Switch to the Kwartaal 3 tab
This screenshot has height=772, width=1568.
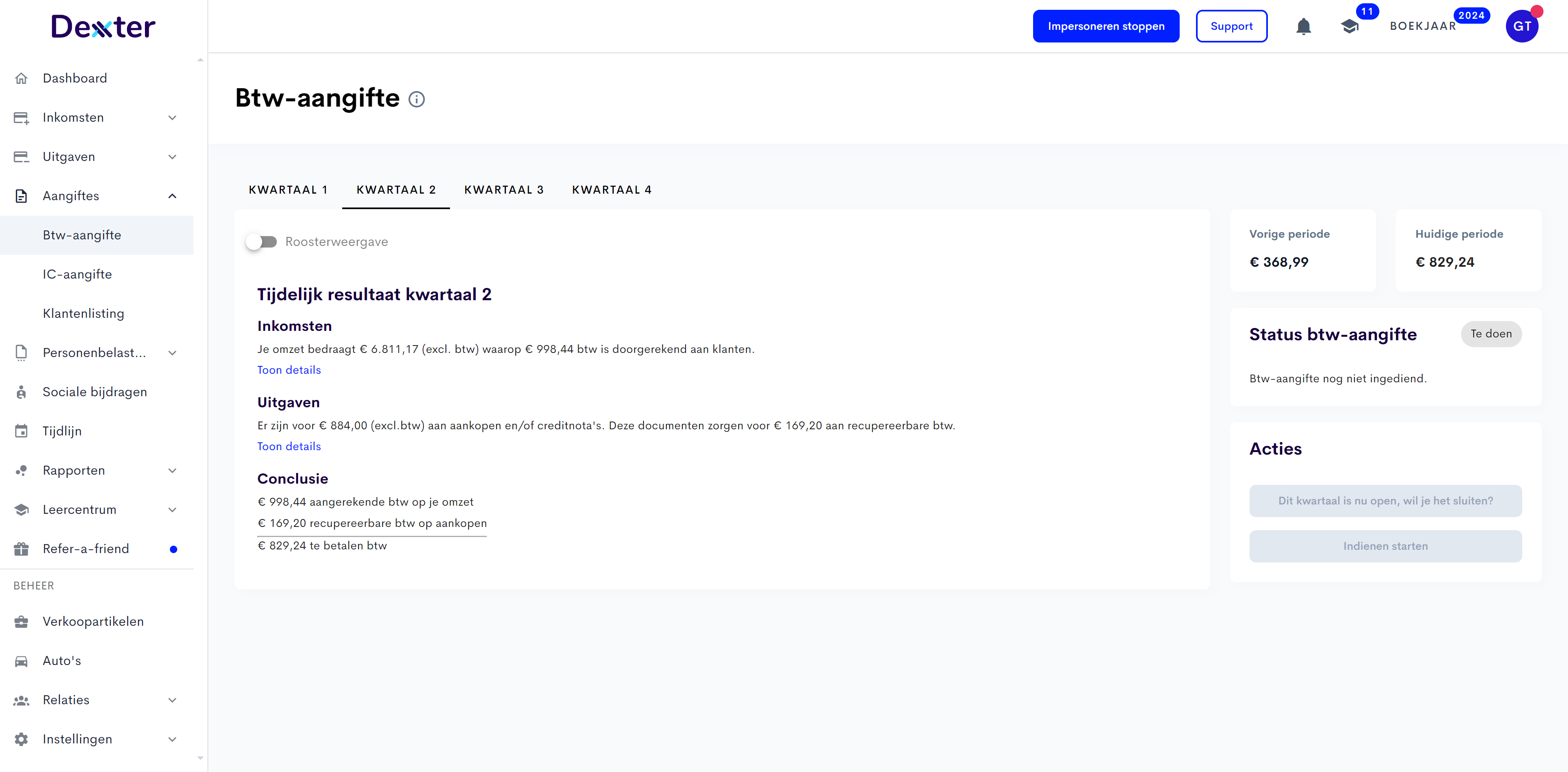503,190
